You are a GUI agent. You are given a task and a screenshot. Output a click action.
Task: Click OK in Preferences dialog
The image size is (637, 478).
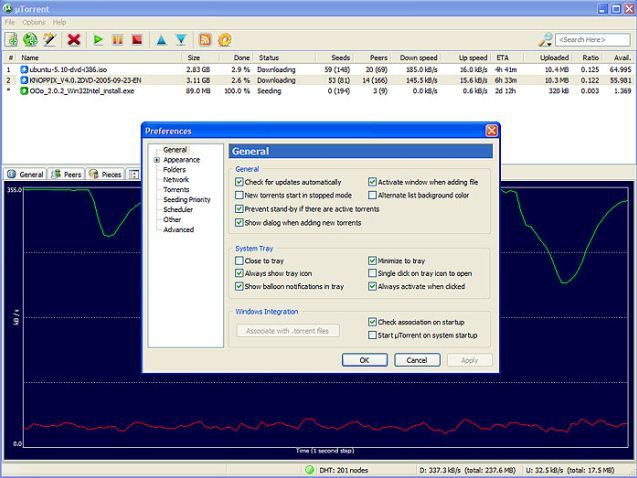coord(364,360)
